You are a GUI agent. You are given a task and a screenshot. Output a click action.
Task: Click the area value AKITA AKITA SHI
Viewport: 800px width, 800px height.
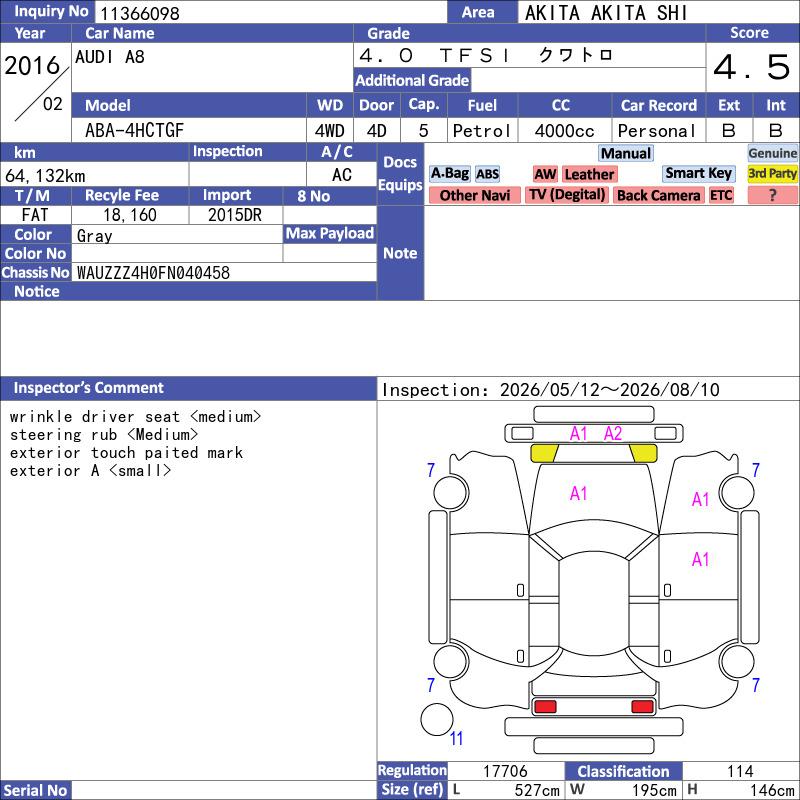click(606, 13)
